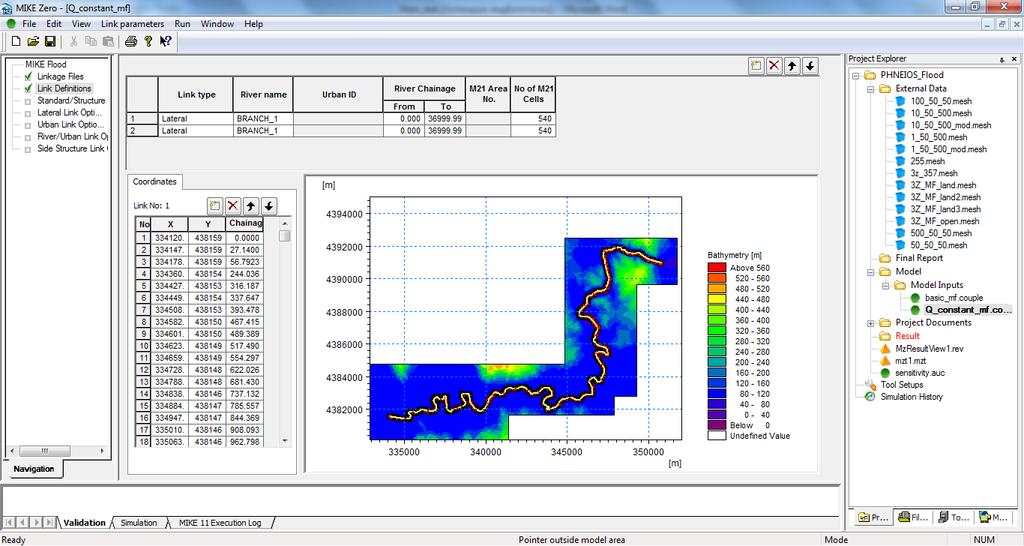Image resolution: width=1024 pixels, height=546 pixels.
Task: Move link down arrow above link table
Action: [x=810, y=65]
